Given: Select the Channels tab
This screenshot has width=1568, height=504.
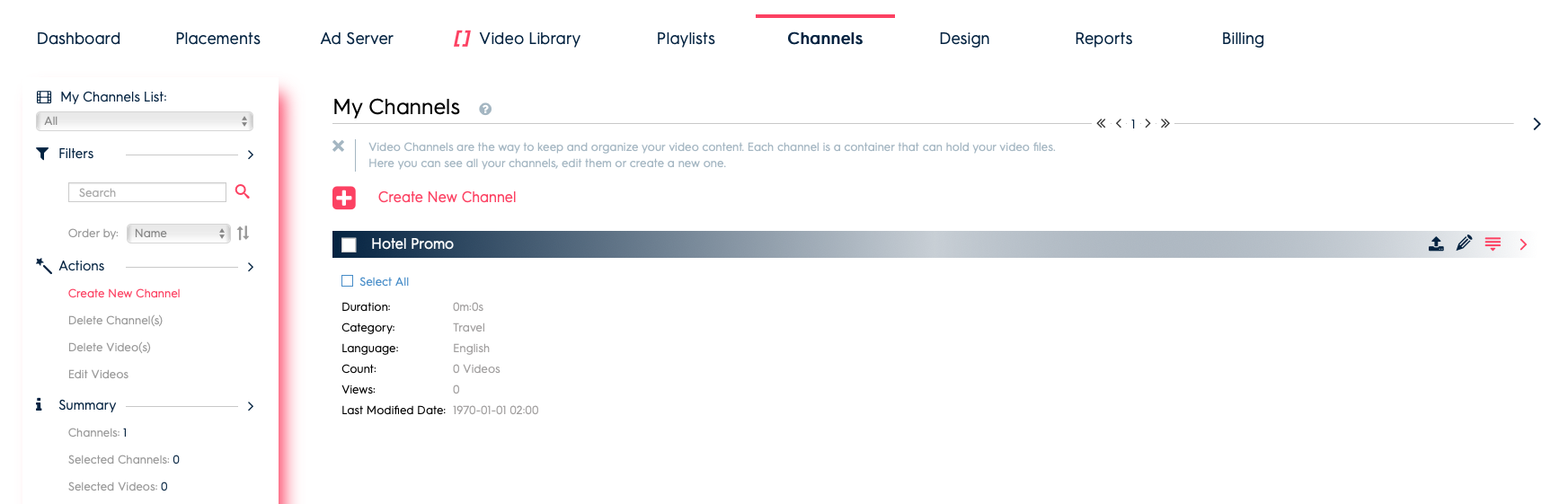Looking at the screenshot, I should pos(825,39).
